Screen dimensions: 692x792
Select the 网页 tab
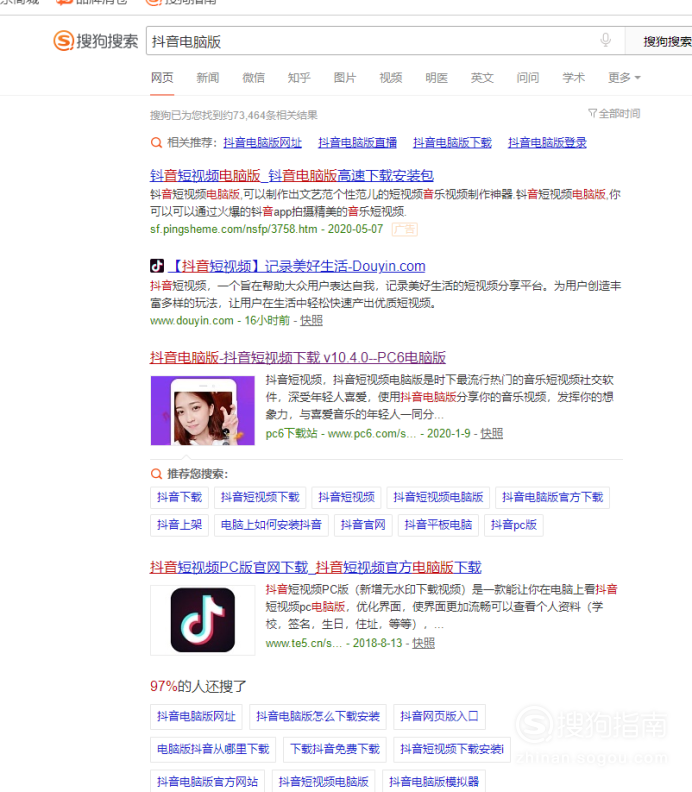(x=162, y=78)
